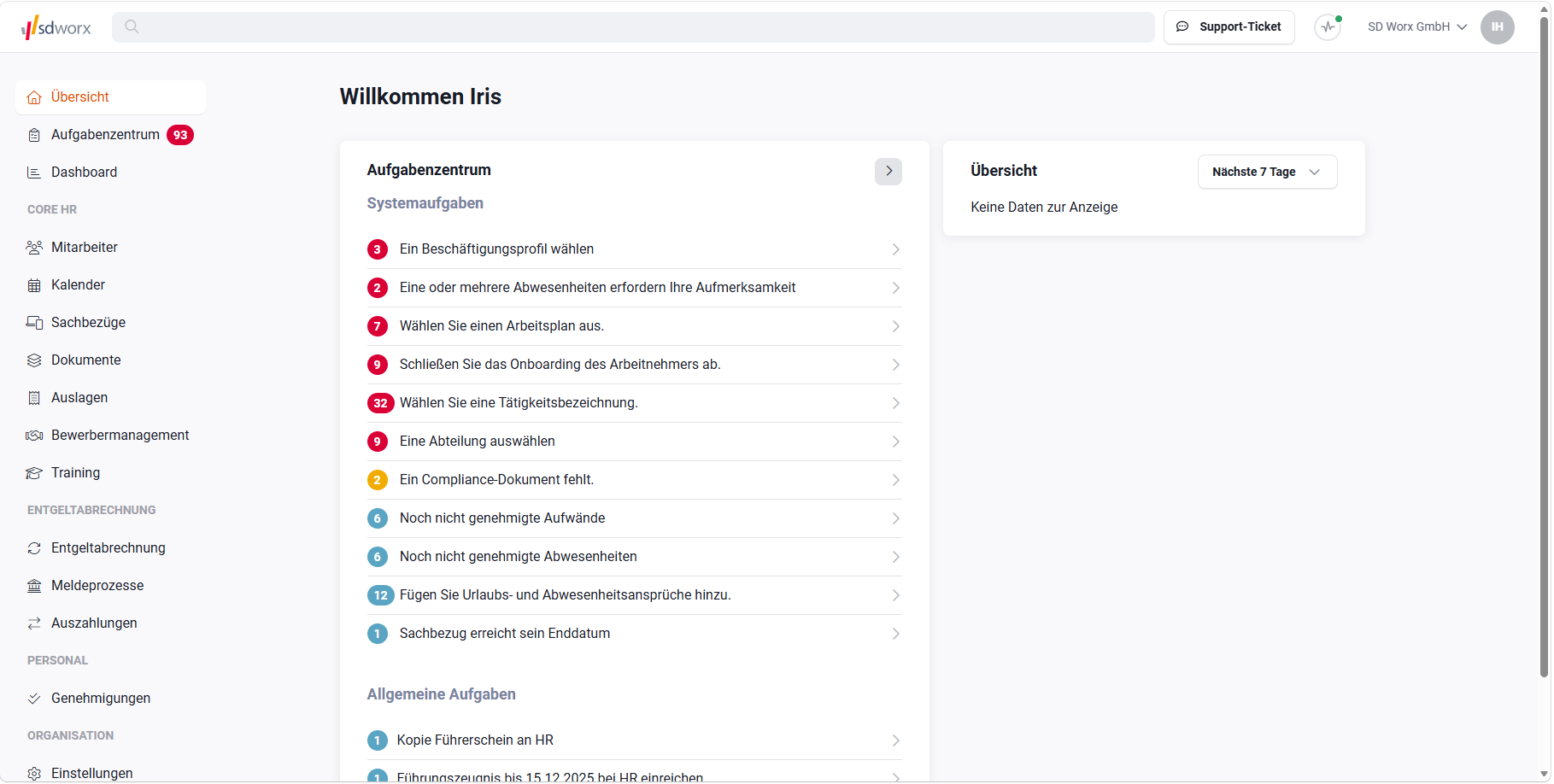Open 'Sachbezug erreicht sein Enddatum' task
1554x784 pixels.
coord(634,634)
